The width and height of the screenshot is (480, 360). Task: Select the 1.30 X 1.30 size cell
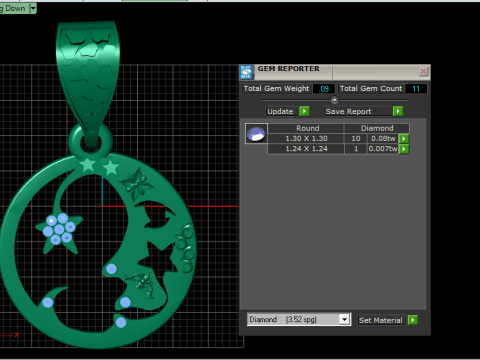306,138
